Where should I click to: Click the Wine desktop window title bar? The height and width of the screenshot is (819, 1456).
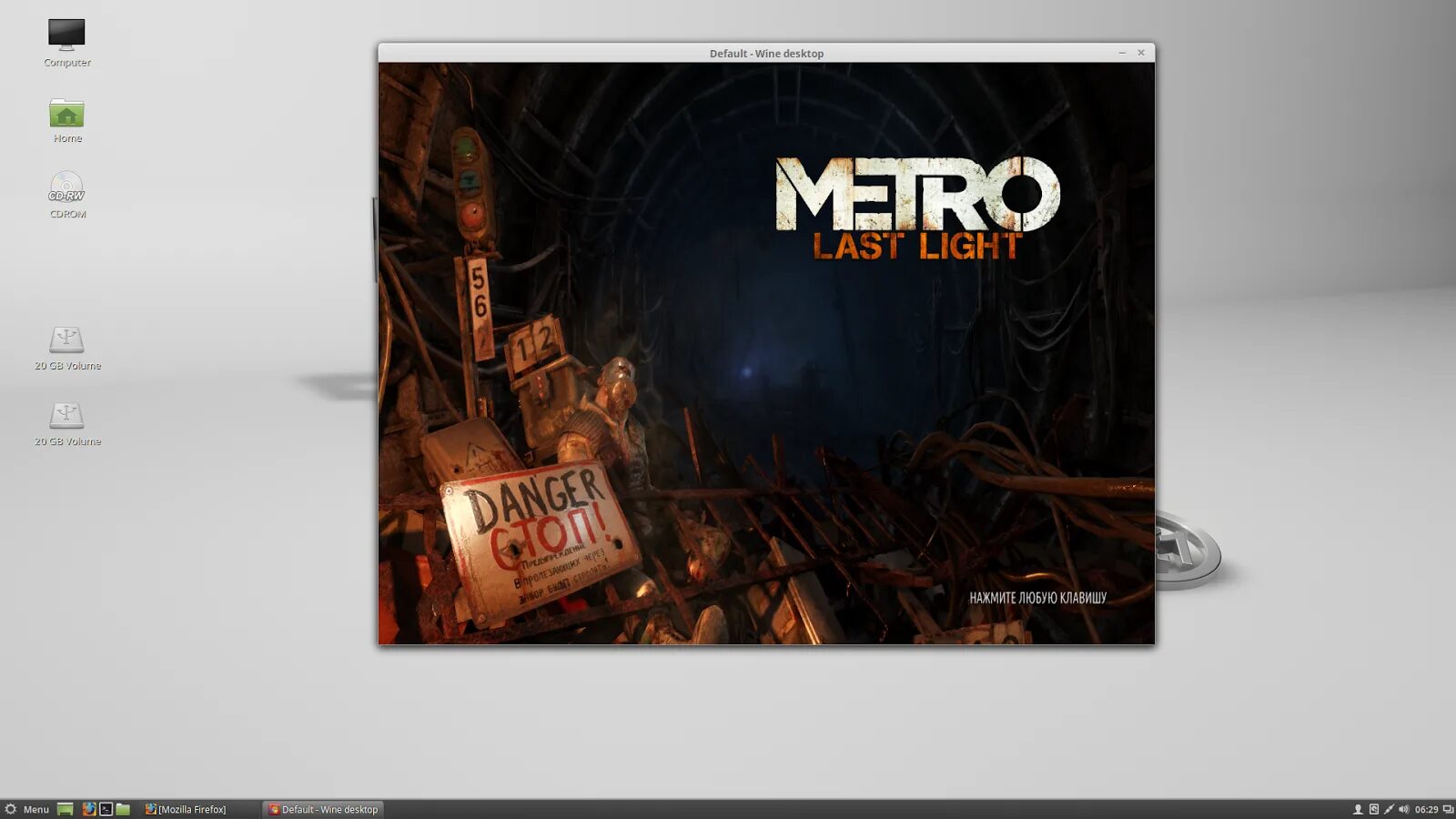pos(766,53)
